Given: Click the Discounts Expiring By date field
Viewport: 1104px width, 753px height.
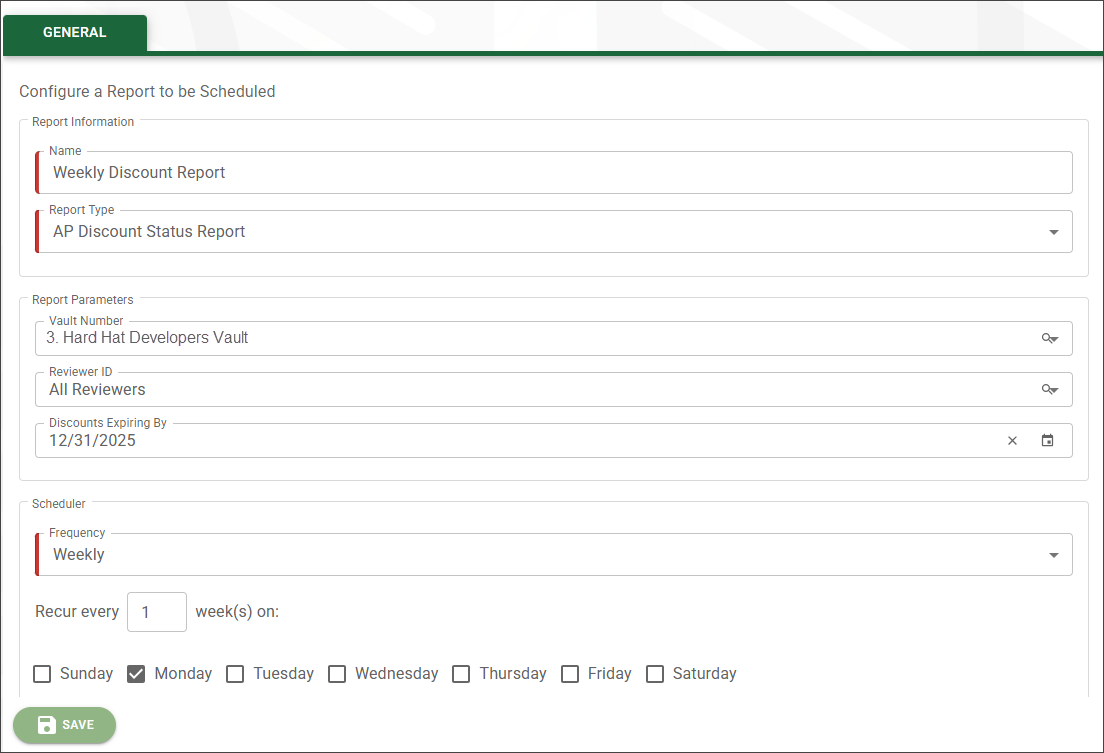Looking at the screenshot, I should coord(500,441).
